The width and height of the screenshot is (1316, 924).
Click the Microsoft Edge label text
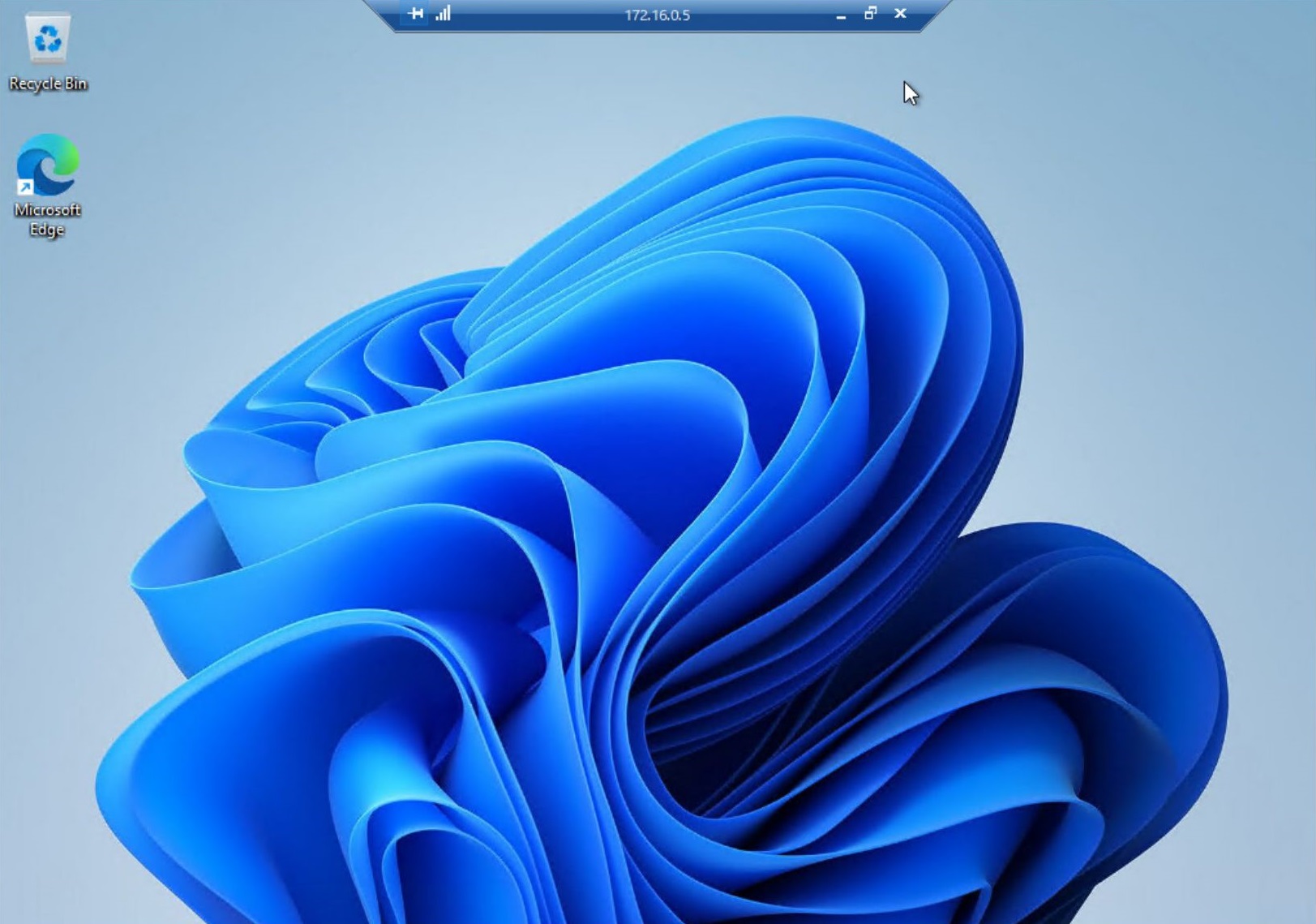point(47,220)
